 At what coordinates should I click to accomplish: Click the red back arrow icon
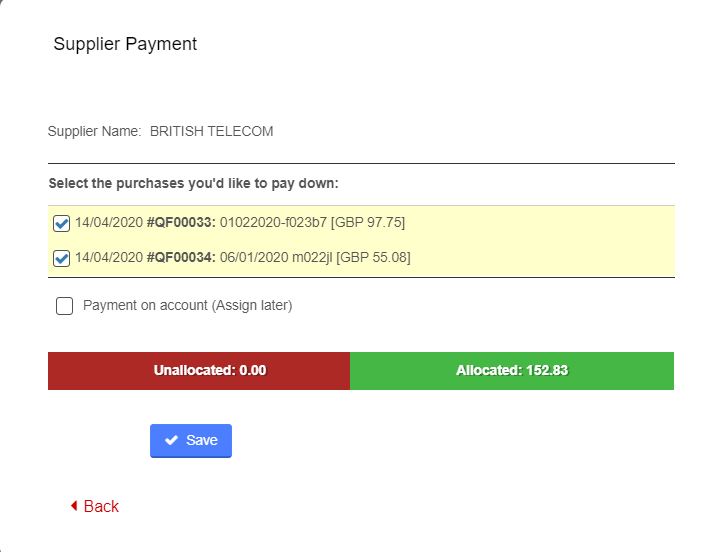coord(74,506)
